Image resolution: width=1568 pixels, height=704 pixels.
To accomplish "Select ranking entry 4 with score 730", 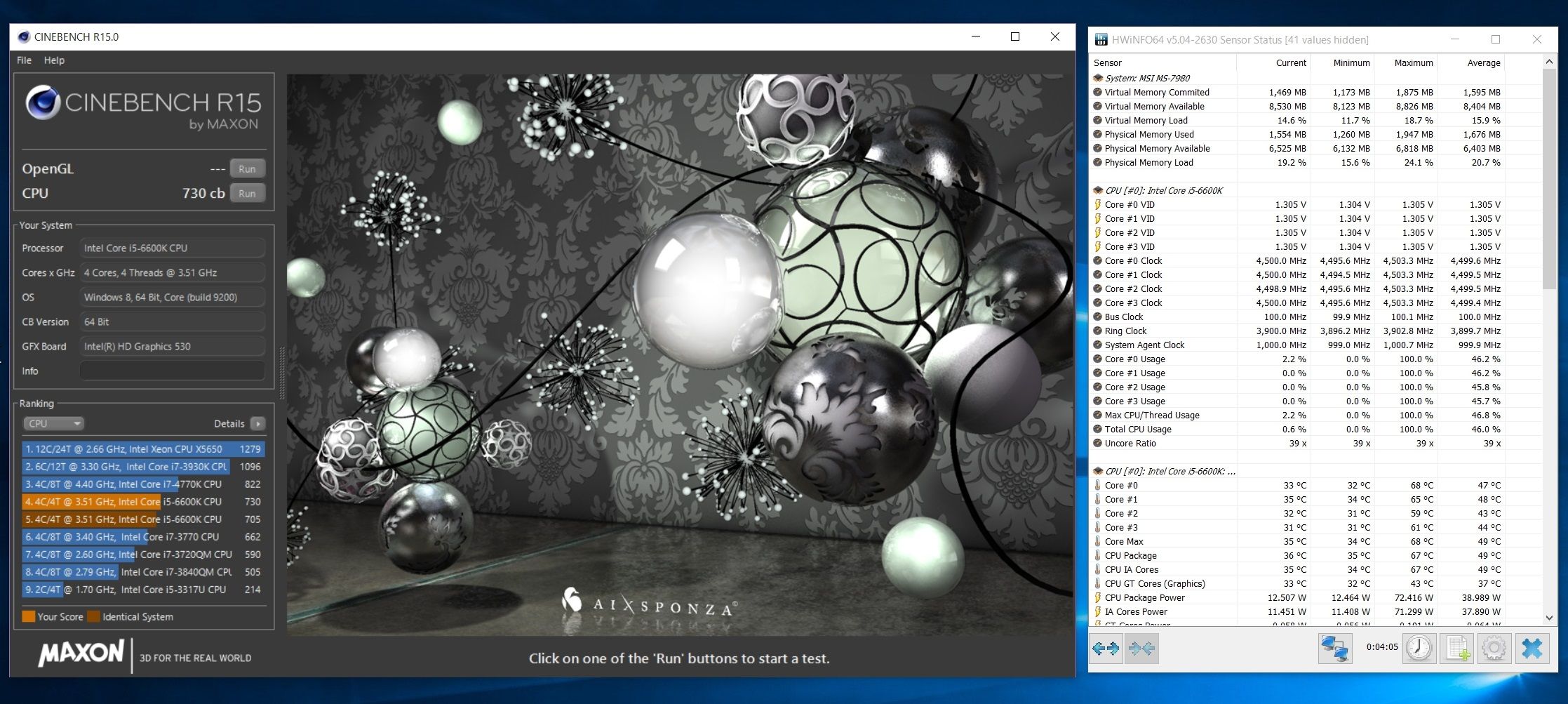I will click(x=143, y=502).
